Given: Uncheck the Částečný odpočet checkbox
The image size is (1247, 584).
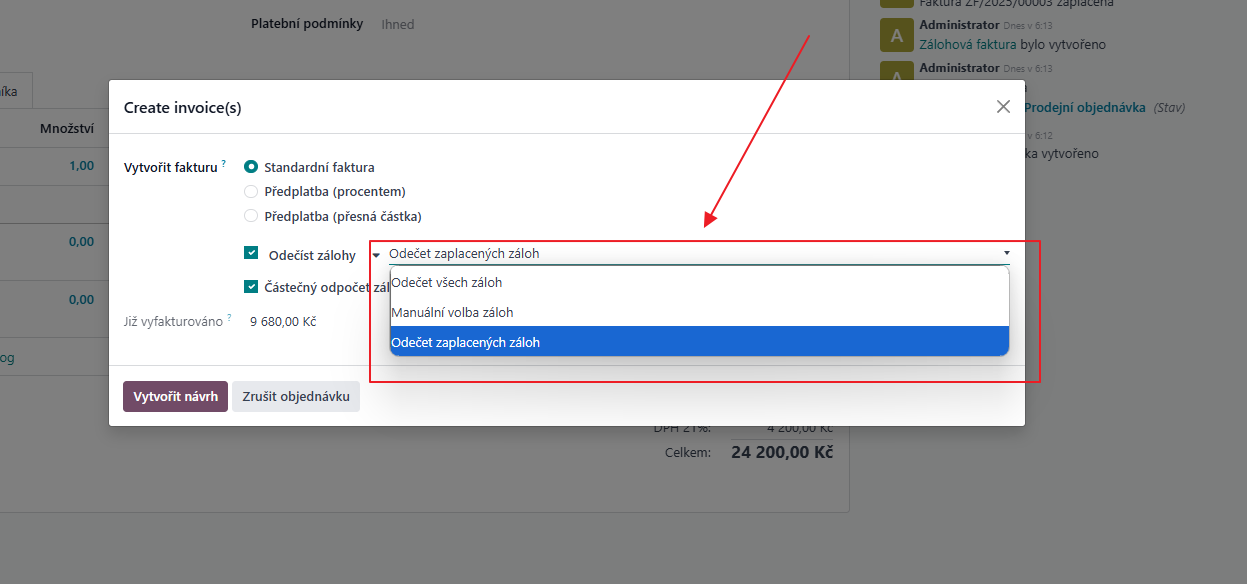Looking at the screenshot, I should click(251, 287).
